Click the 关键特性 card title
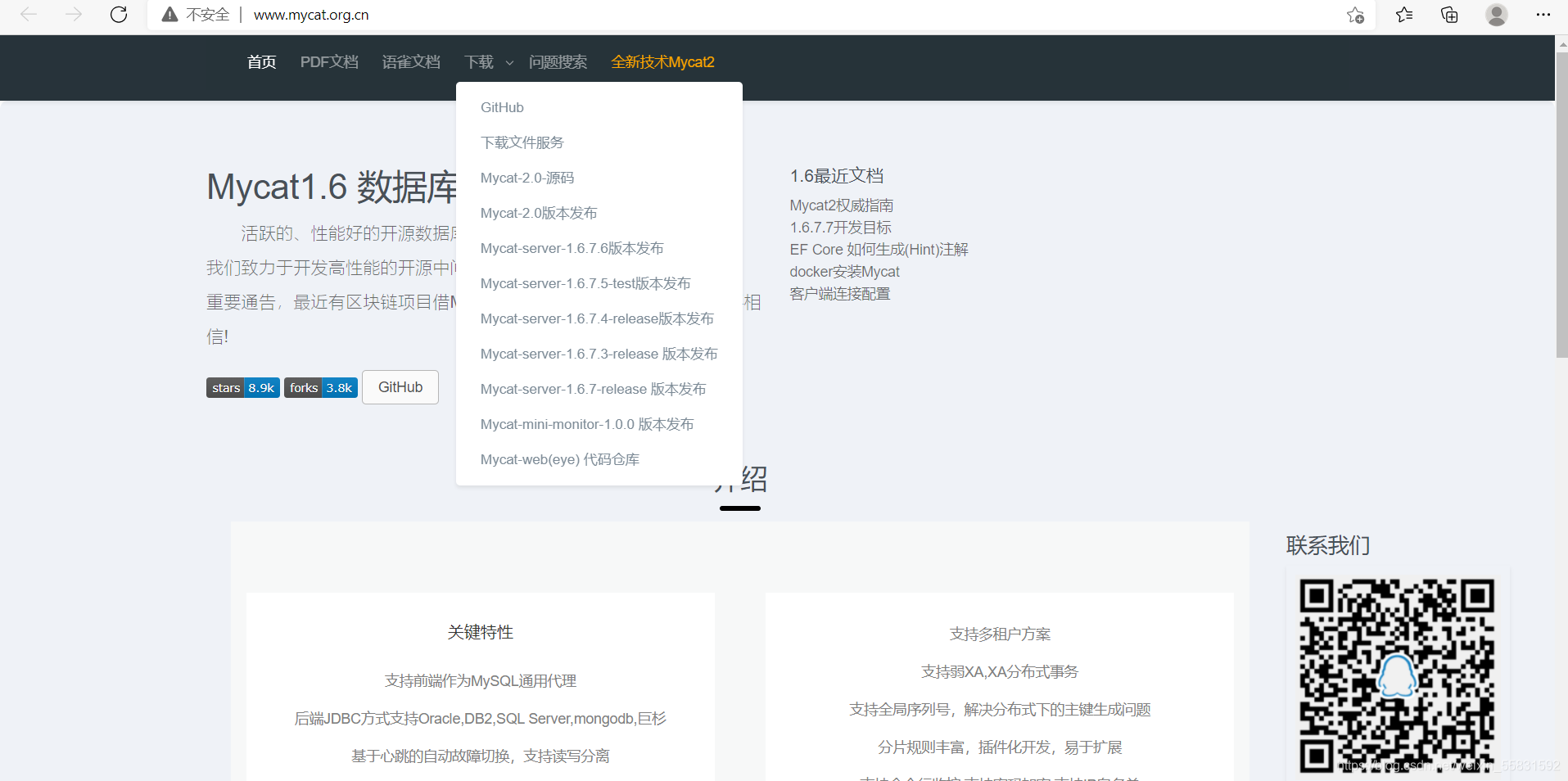1568x781 pixels. [481, 632]
